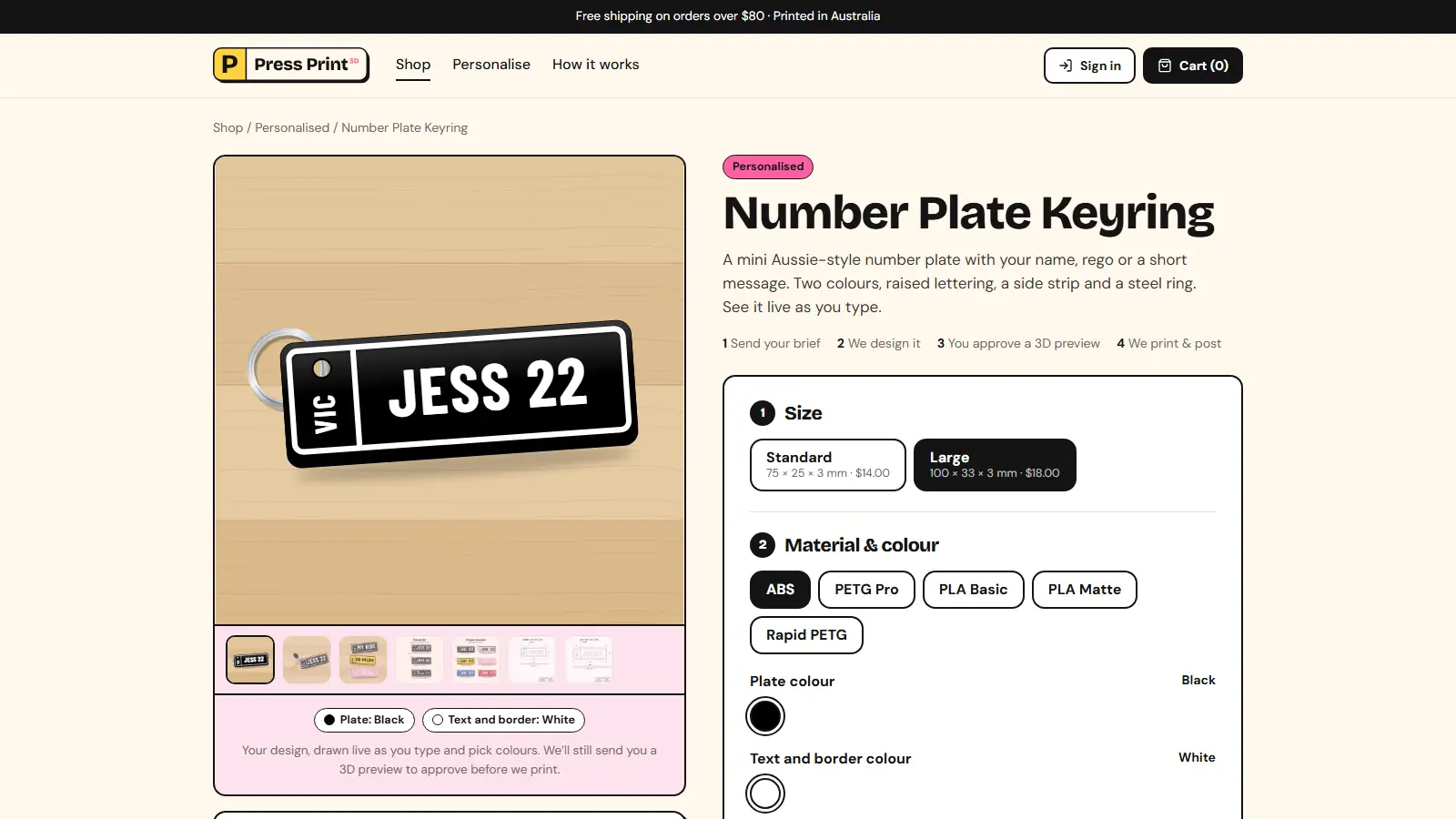1456x819 pixels.
Task: Click the Press Print logo
Action: 291,65
